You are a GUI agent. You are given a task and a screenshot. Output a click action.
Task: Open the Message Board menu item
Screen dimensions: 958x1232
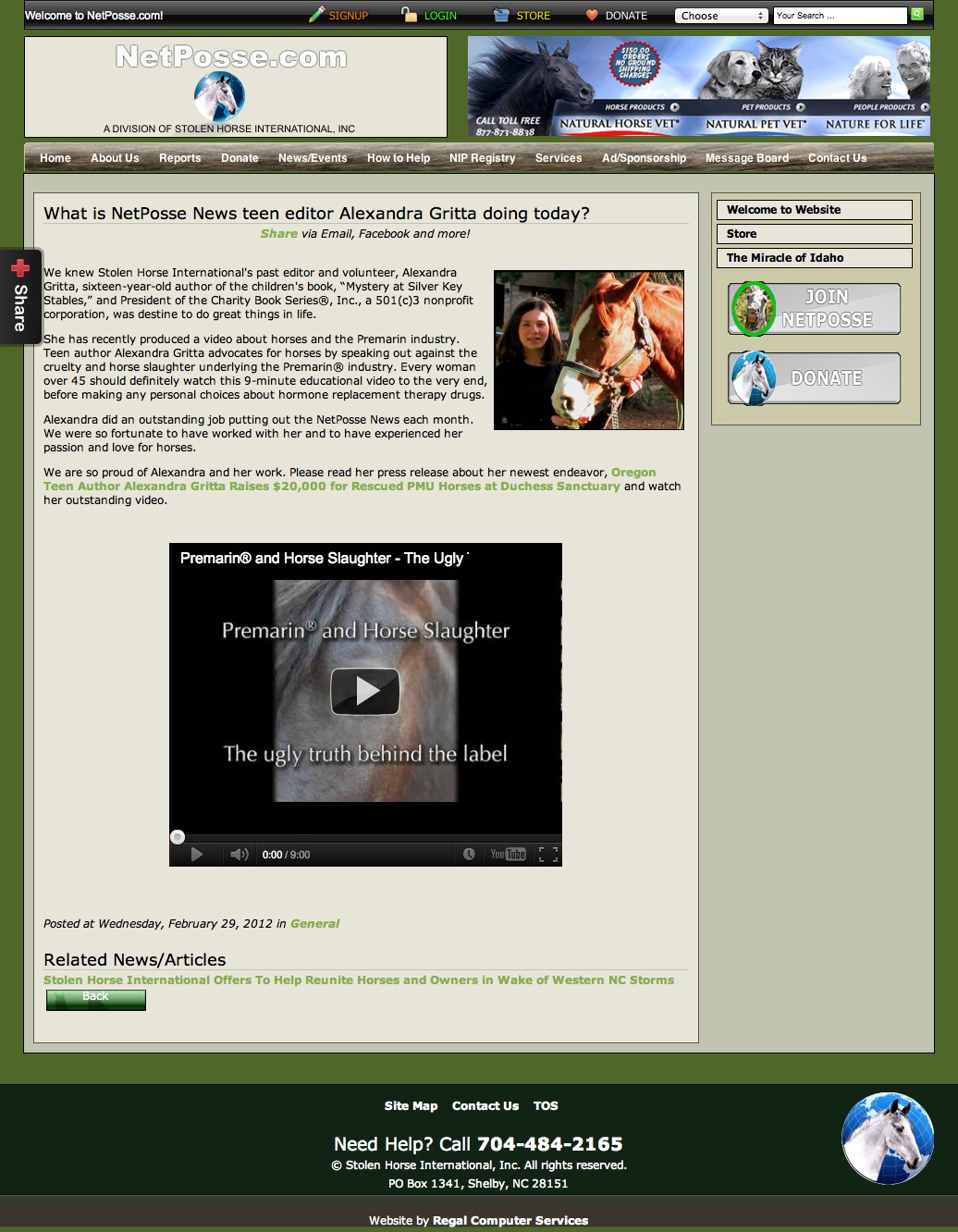pos(747,158)
